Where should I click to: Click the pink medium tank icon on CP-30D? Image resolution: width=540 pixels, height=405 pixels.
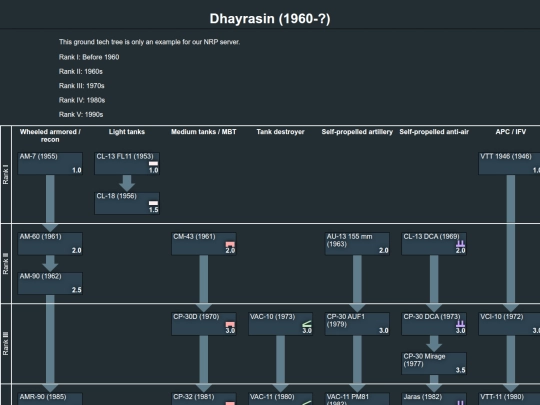pyautogui.click(x=230, y=324)
